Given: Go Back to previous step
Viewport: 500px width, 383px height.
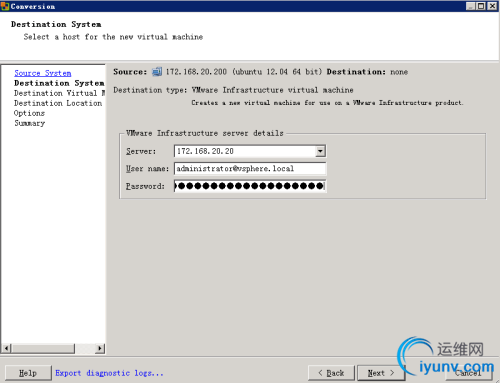Looking at the screenshot, I should (x=331, y=373).
